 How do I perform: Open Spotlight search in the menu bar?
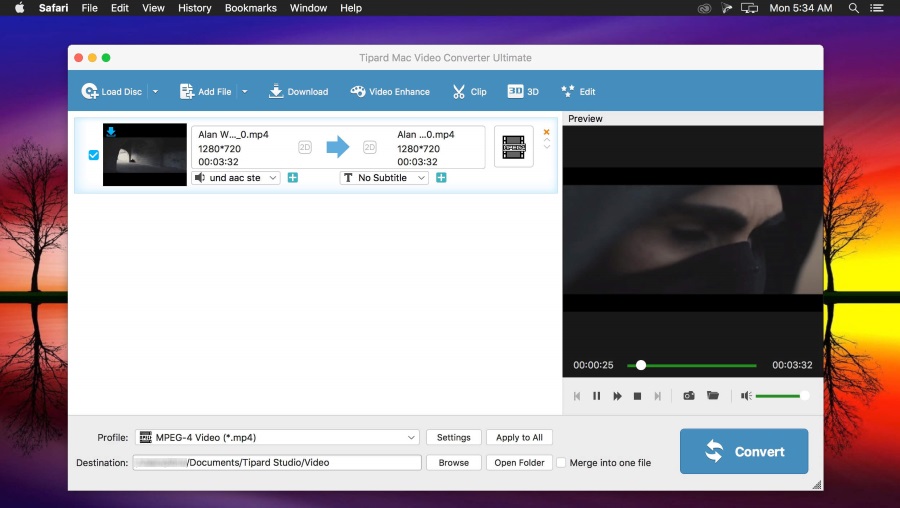coord(854,8)
